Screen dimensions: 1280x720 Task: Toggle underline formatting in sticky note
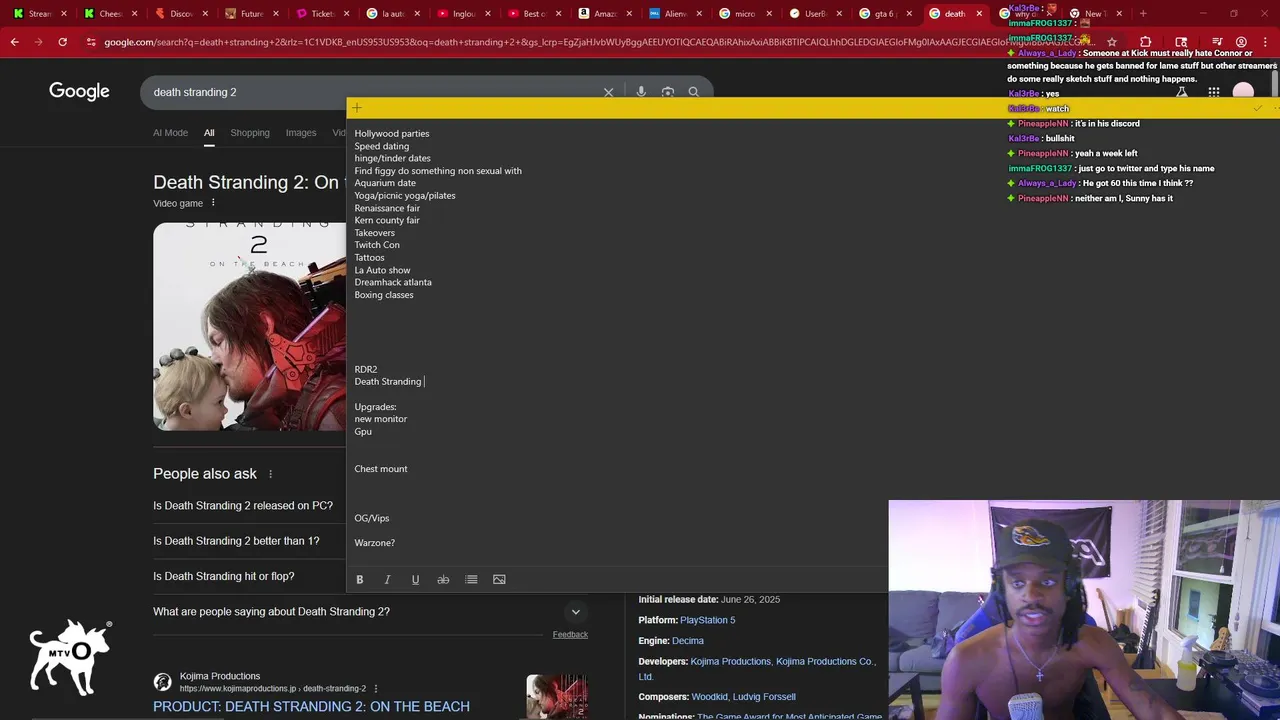coord(415,580)
